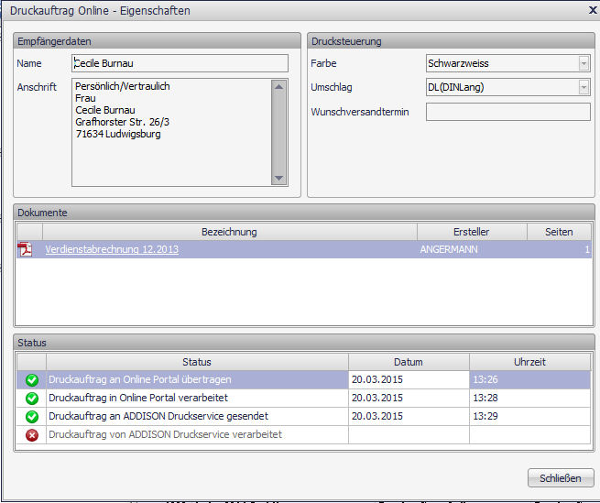Click green check icon for Druckservice gesendet
Screen dimensions: 600x503
tap(32, 416)
